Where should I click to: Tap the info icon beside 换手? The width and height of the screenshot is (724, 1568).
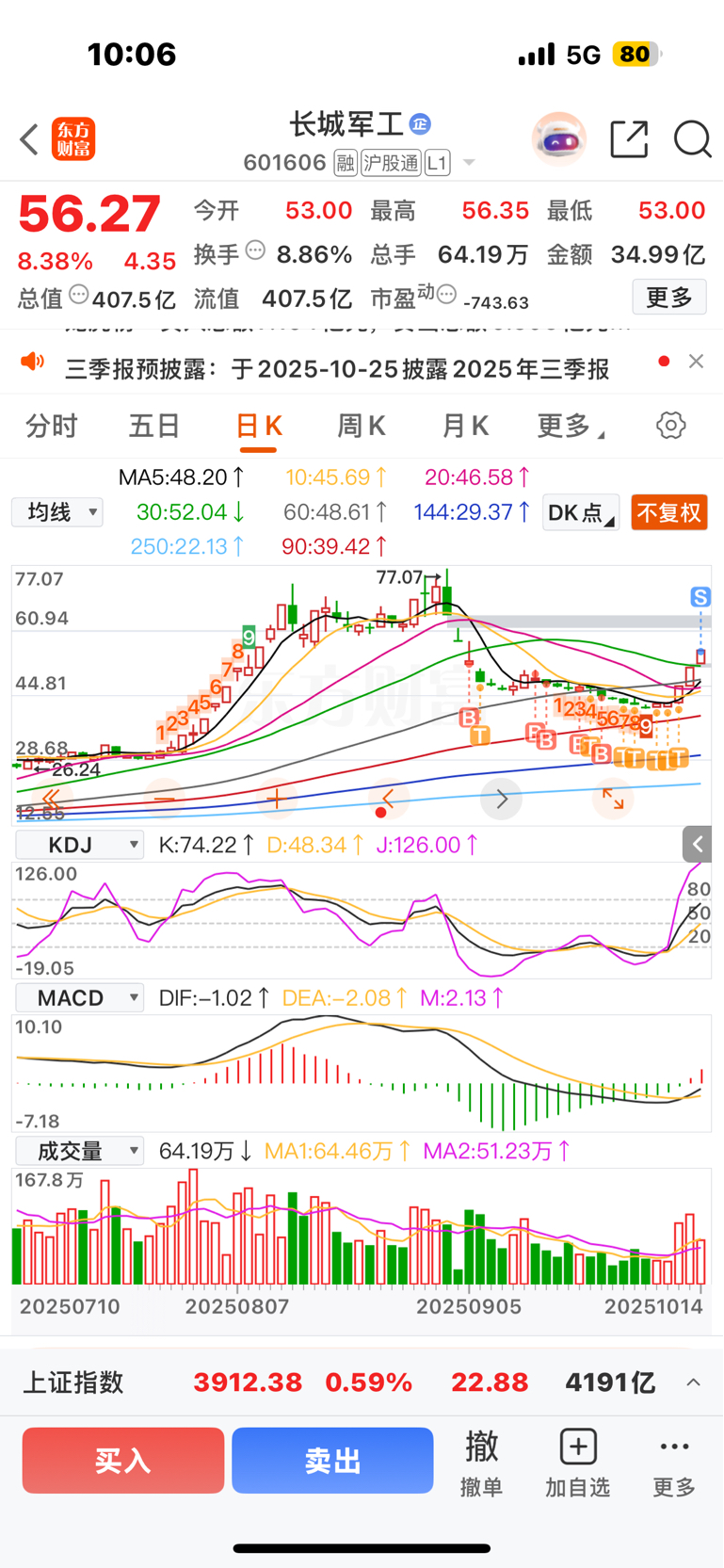point(255,251)
